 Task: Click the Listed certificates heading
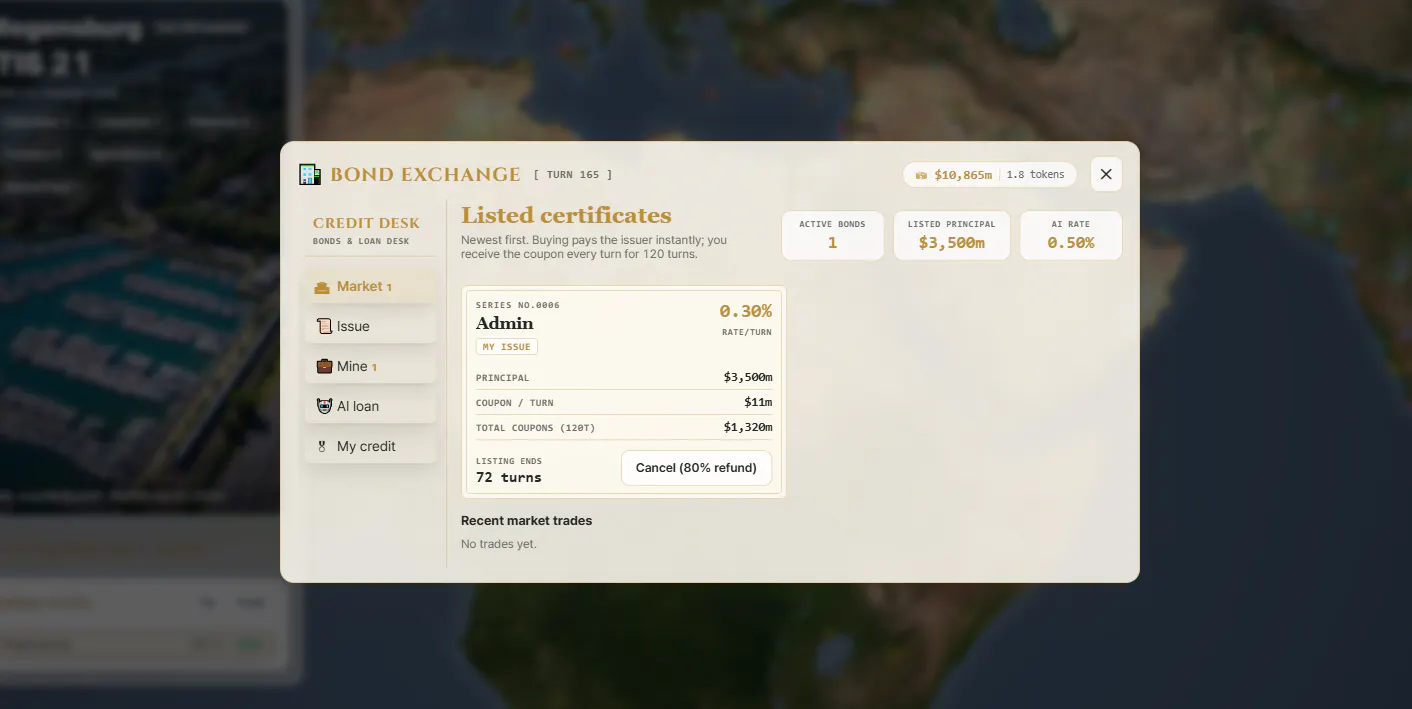[566, 215]
